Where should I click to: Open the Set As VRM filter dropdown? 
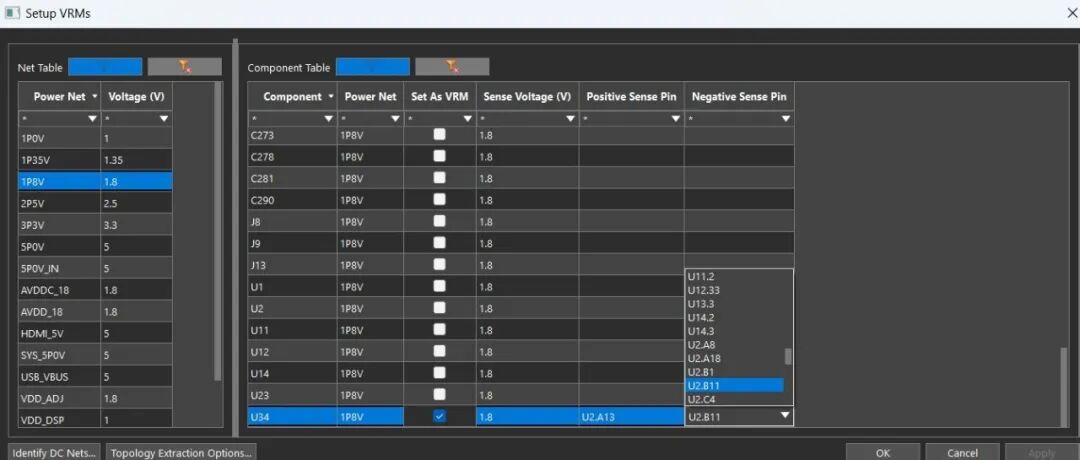[468, 118]
